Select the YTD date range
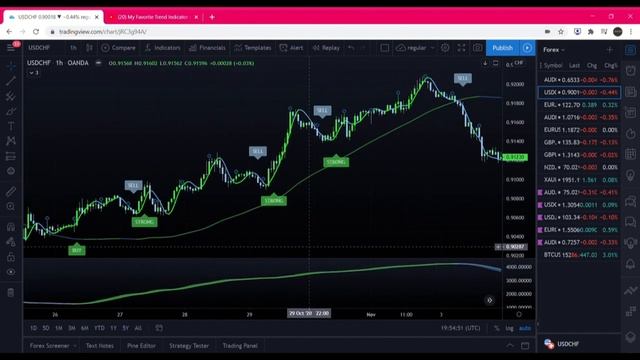The height and width of the screenshot is (360, 640). pyautogui.click(x=99, y=328)
